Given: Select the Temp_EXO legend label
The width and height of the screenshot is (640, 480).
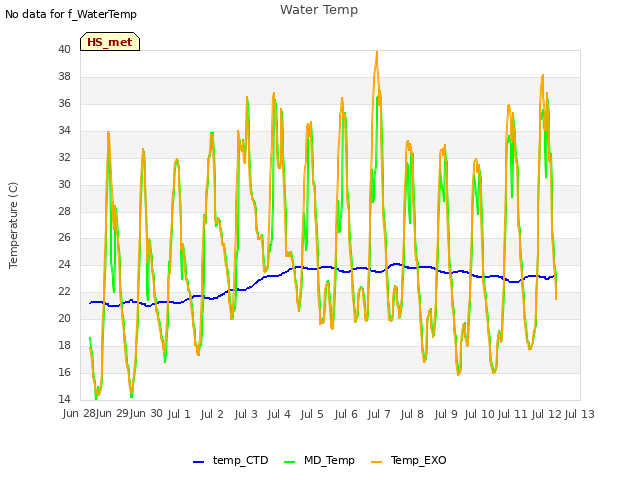Looking at the screenshot, I should 418,460.
